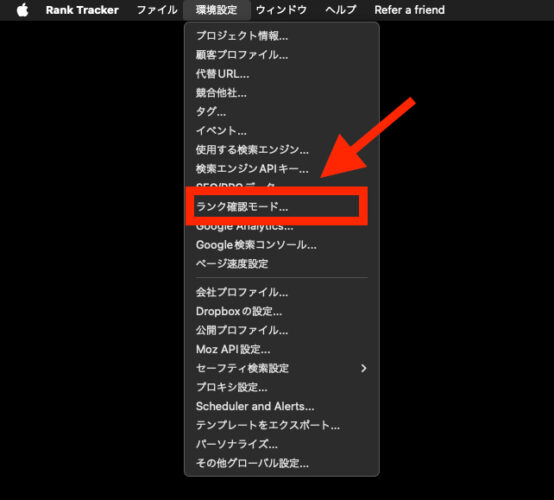
Task: Choose the タグ... menu entry
Action: pyautogui.click(x=282, y=112)
